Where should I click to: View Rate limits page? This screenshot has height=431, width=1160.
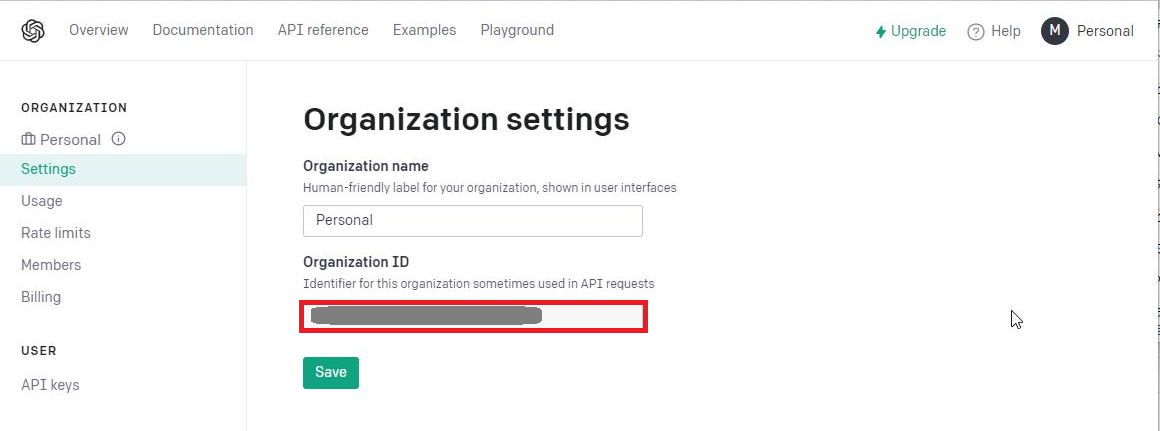(x=55, y=233)
